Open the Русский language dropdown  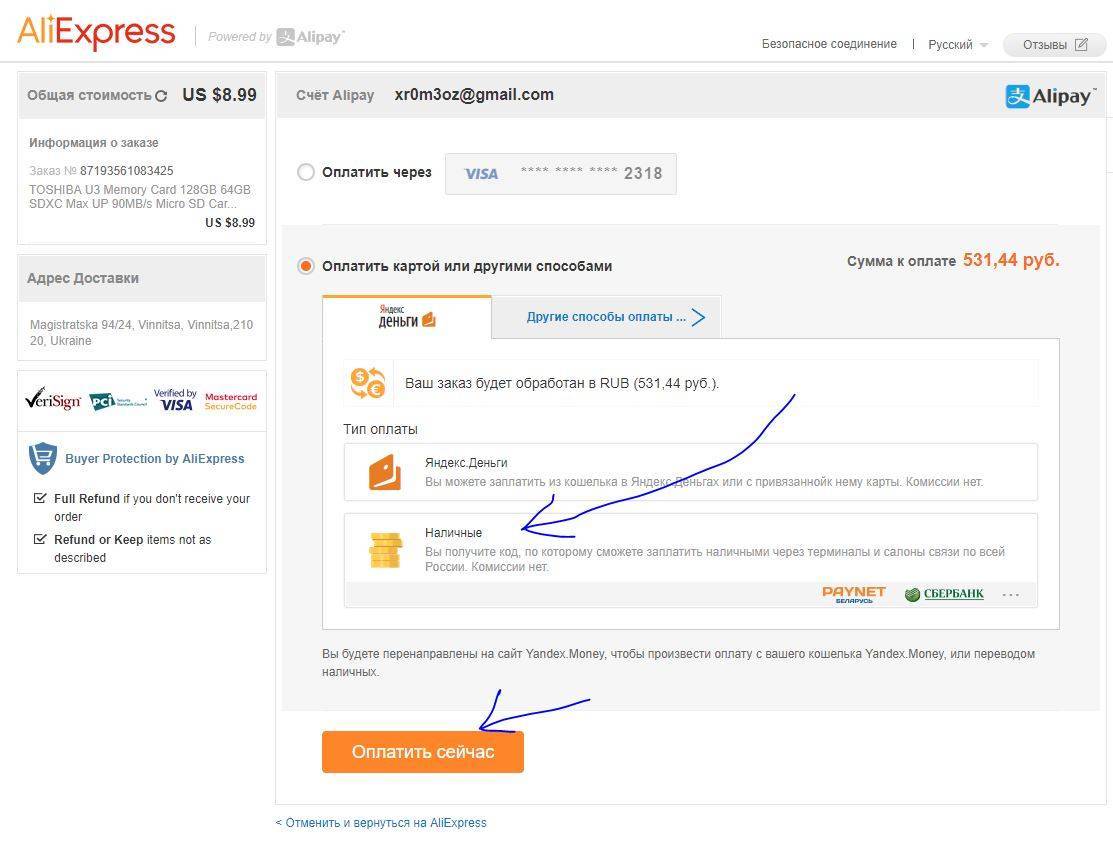coord(958,45)
